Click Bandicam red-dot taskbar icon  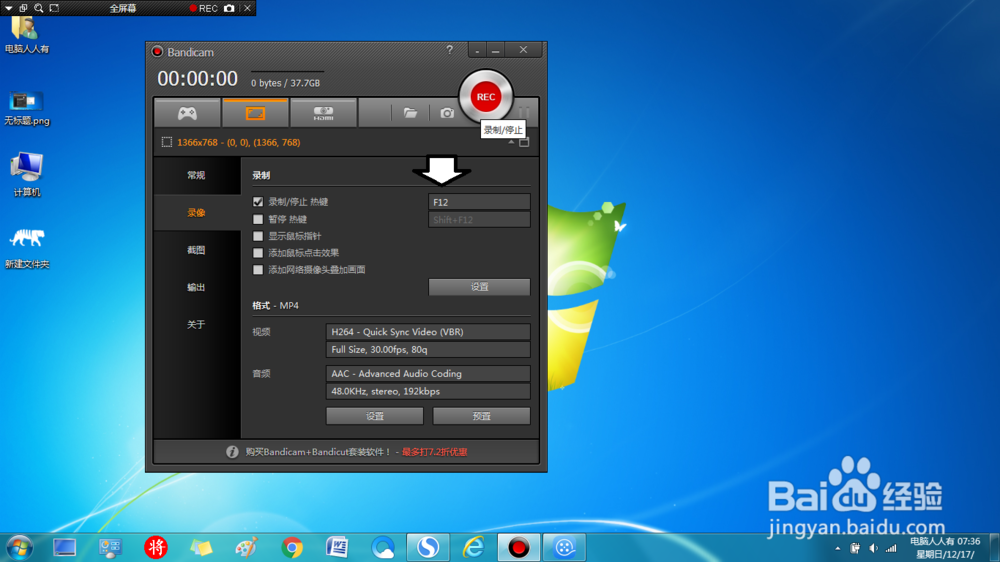pos(518,547)
